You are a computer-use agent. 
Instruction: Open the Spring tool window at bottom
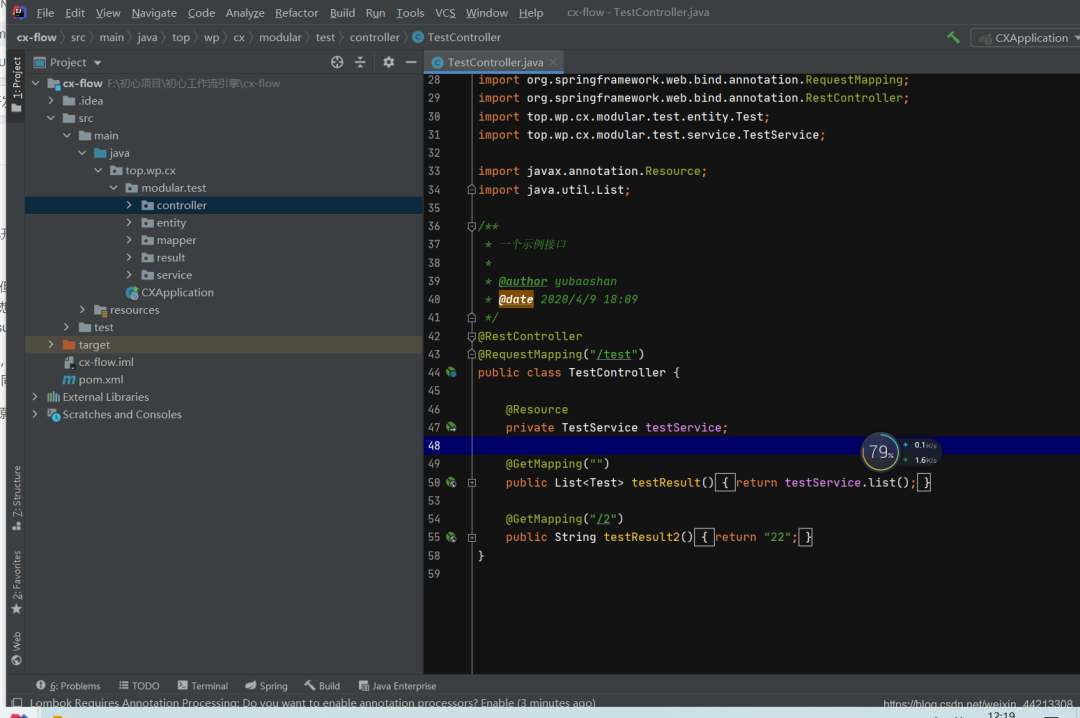266,686
